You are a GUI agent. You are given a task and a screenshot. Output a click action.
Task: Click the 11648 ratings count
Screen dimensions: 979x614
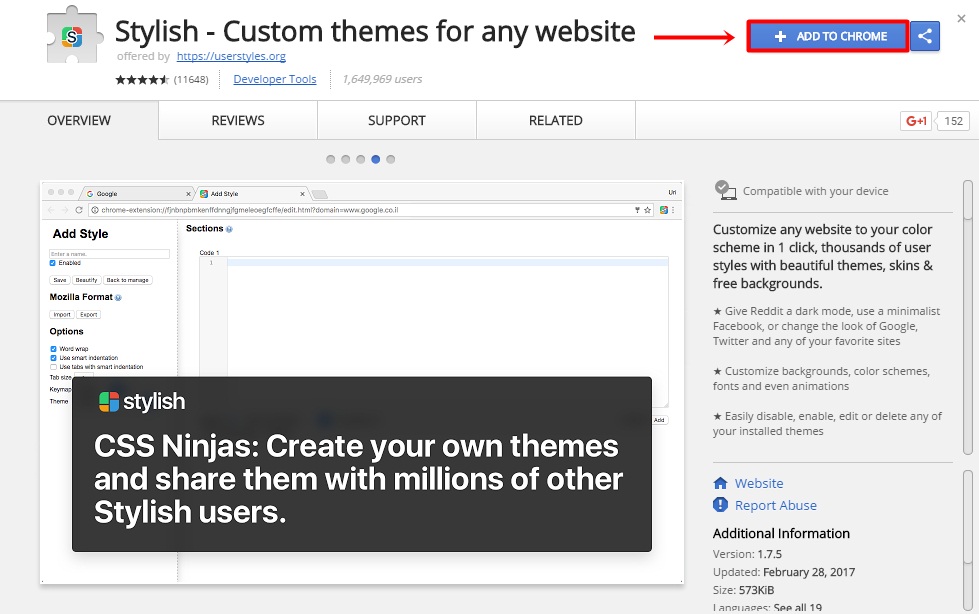click(x=190, y=78)
